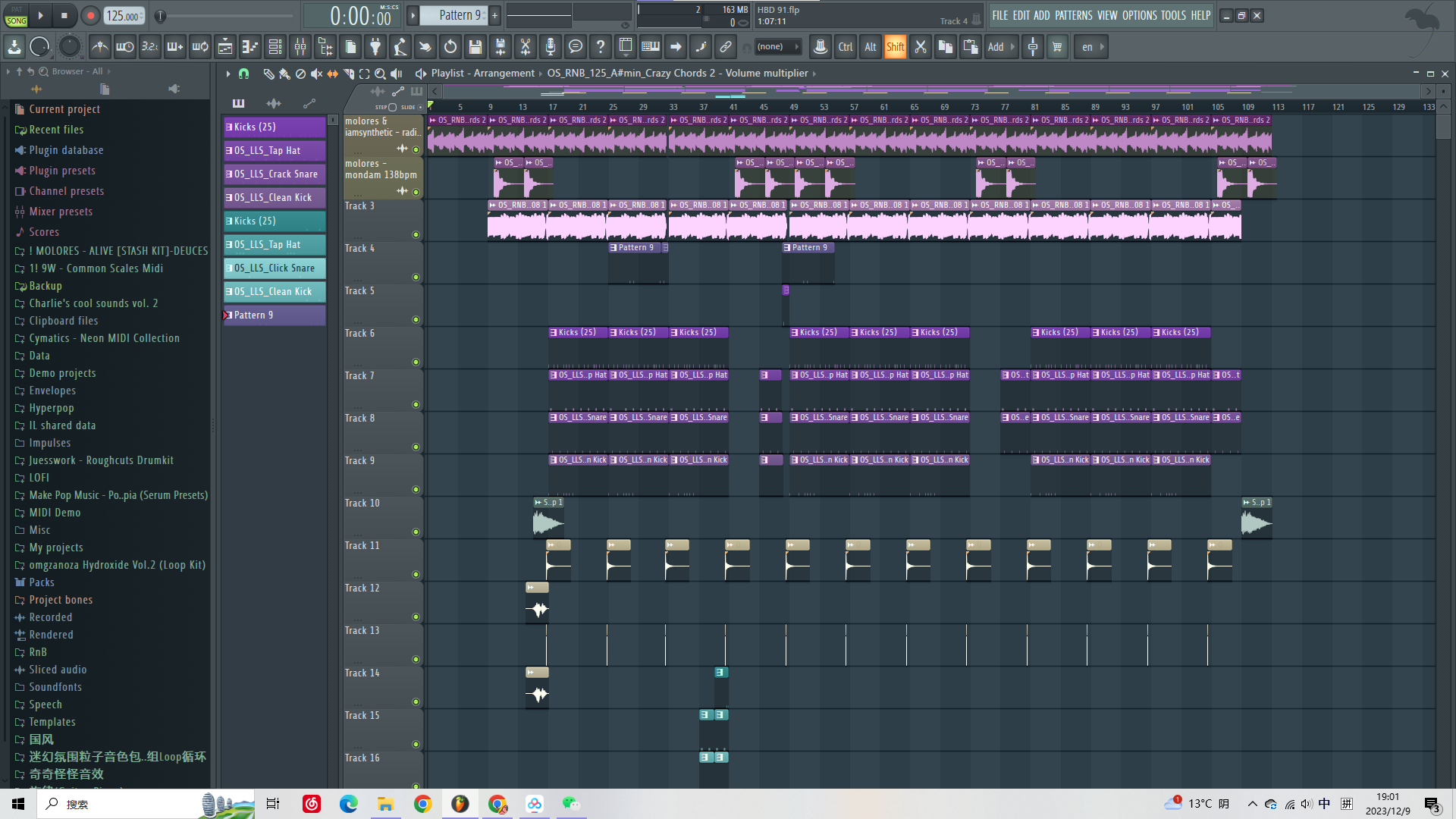The width and height of the screenshot is (1456, 819).
Task: Open the EDIT menu
Action: point(1021,15)
